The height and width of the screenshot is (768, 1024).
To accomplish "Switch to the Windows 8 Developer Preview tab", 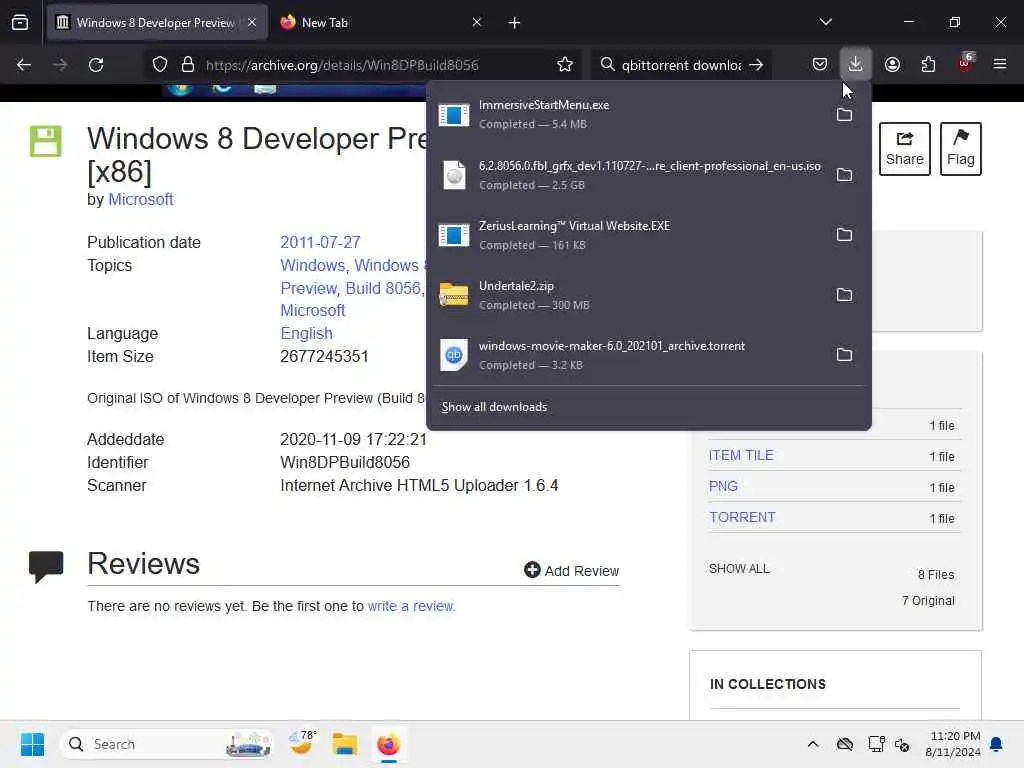I will click(x=157, y=23).
